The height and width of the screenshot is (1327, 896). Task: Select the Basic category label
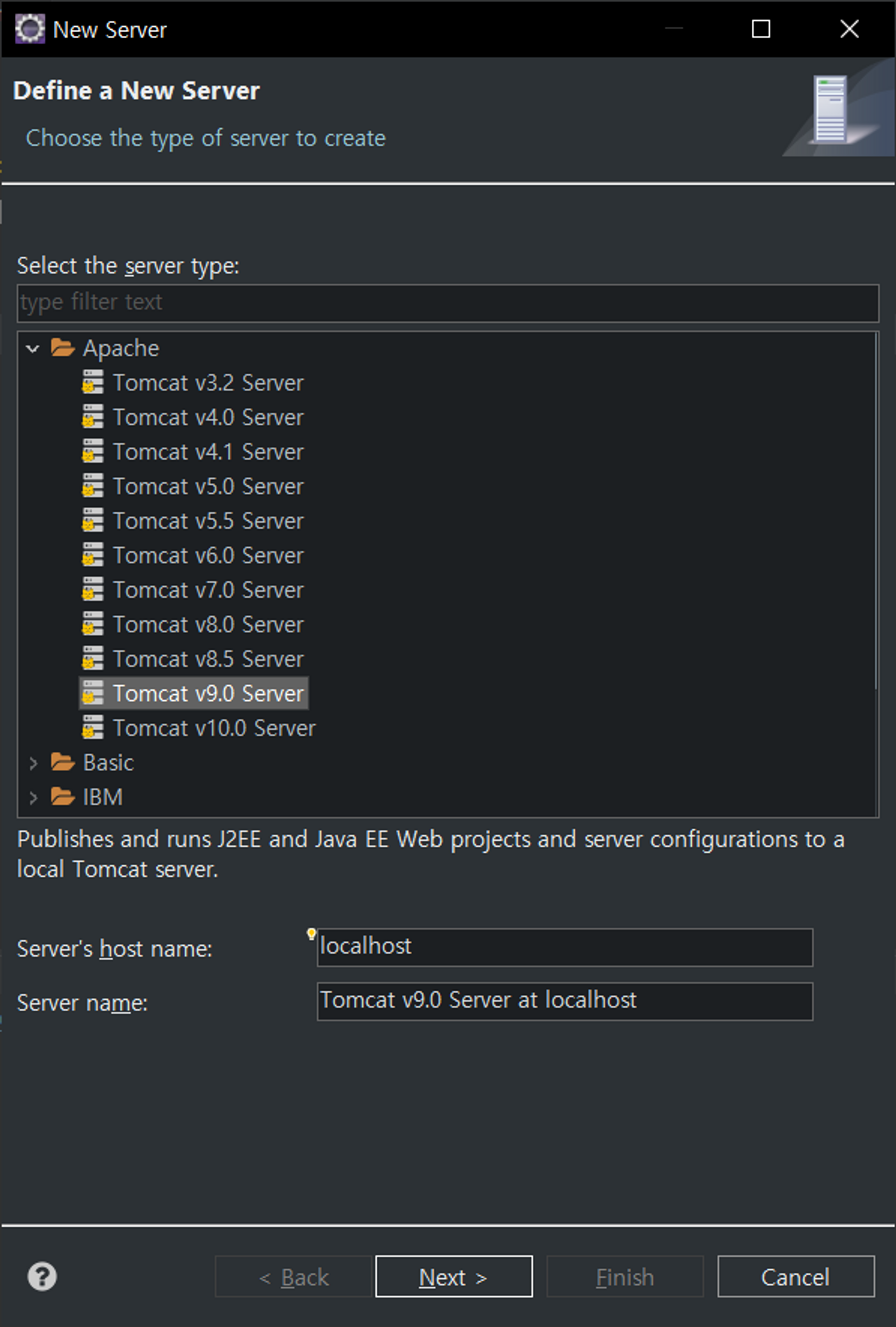(x=108, y=763)
